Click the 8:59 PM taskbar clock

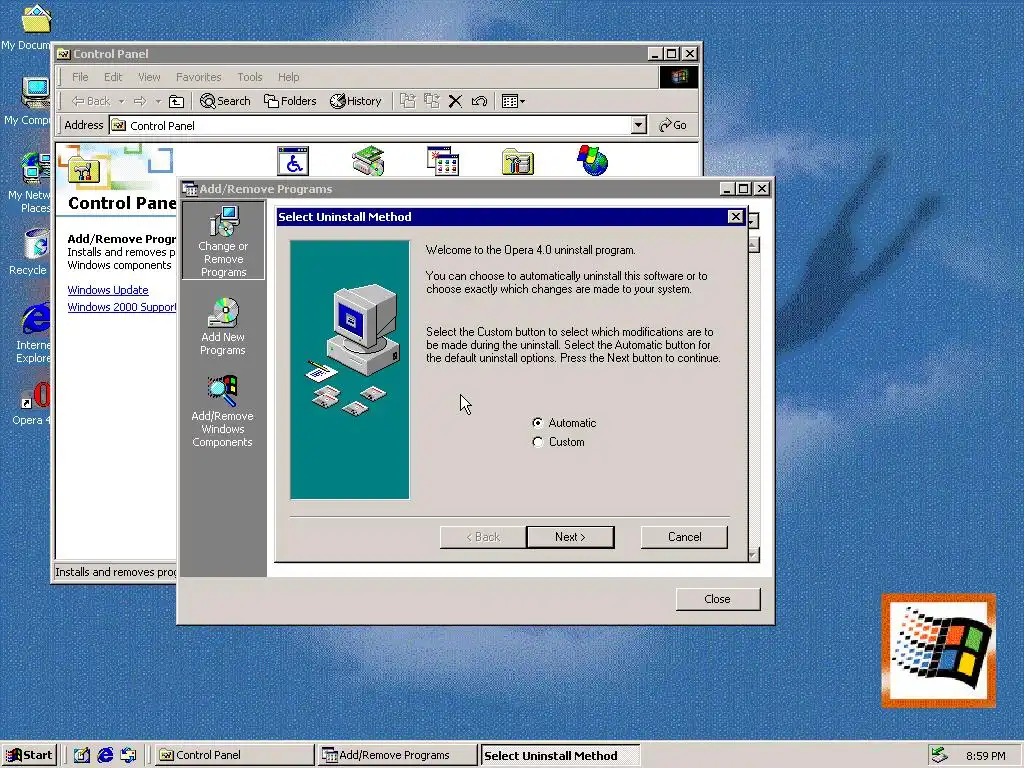click(x=985, y=756)
